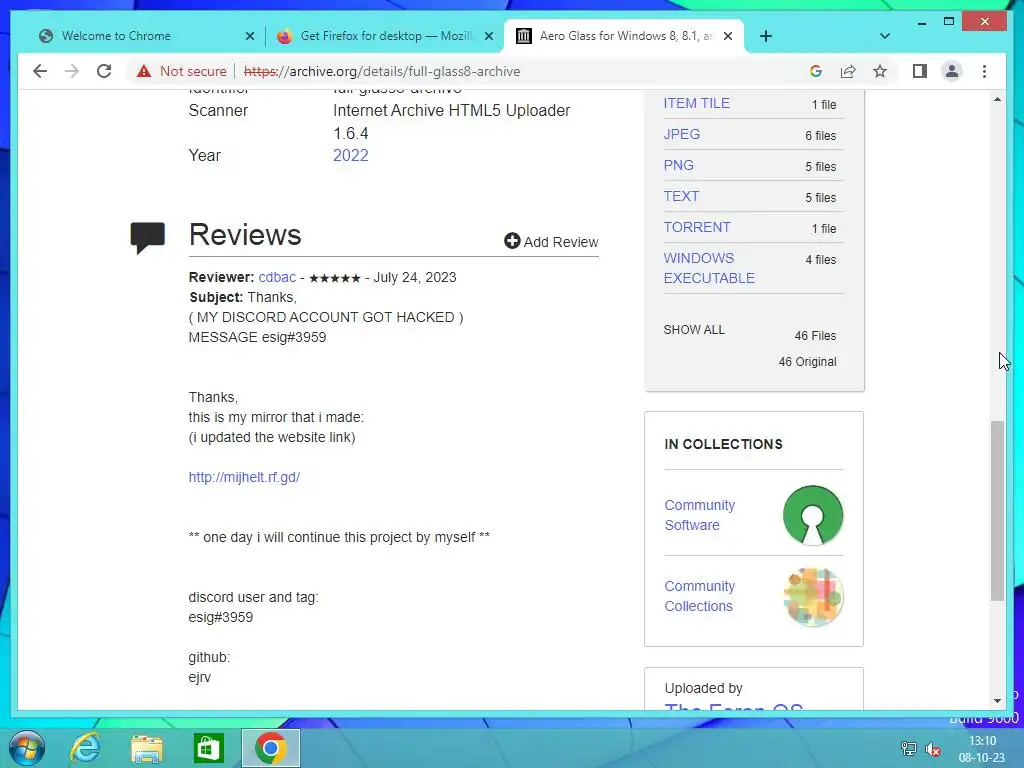Open a new tab with plus button
The width and height of the screenshot is (1024, 768).
(766, 36)
